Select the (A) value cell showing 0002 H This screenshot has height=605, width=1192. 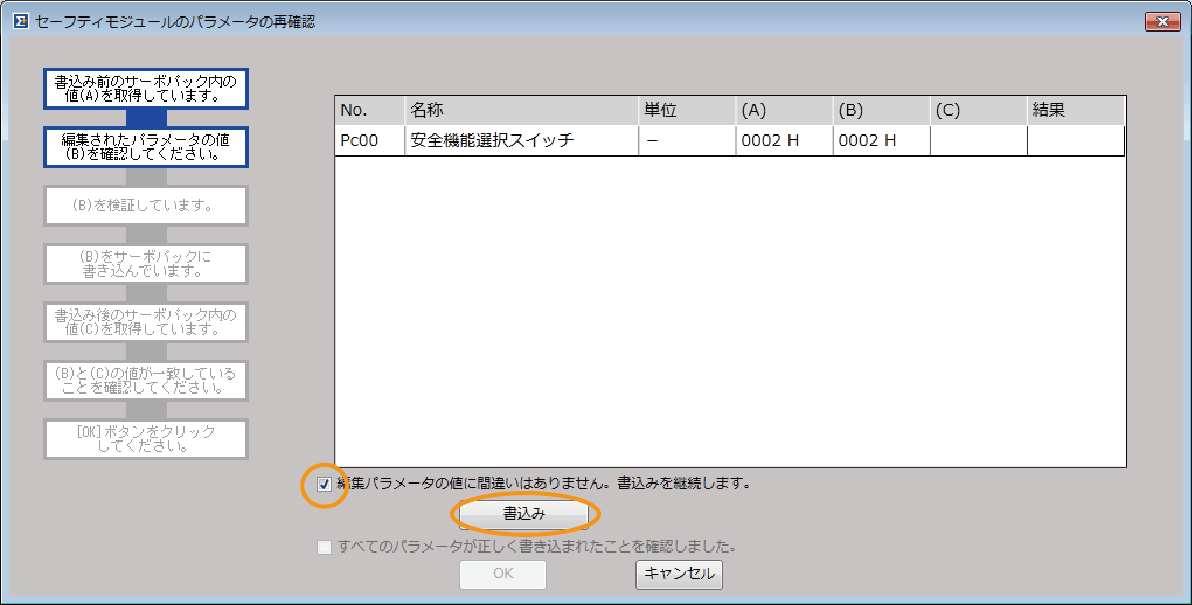point(783,140)
